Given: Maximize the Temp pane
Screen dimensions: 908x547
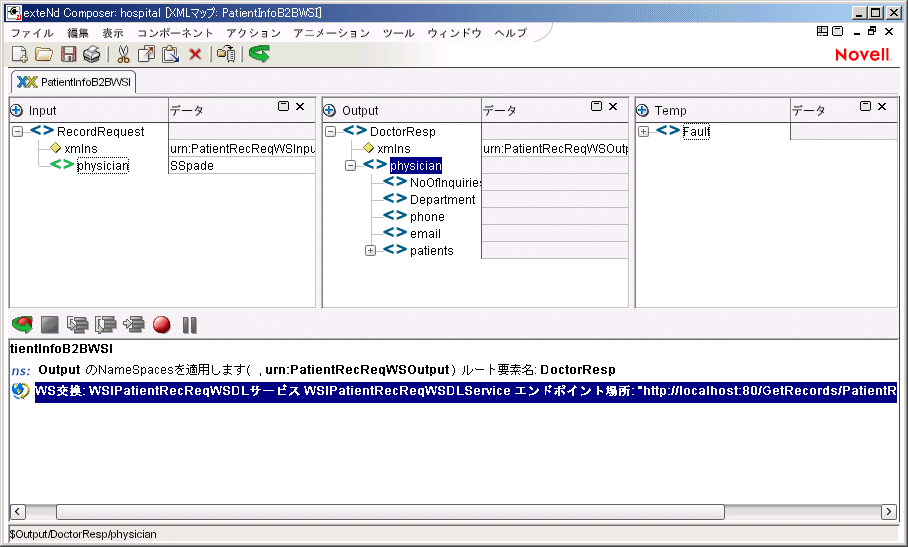Looking at the screenshot, I should coord(865,106).
